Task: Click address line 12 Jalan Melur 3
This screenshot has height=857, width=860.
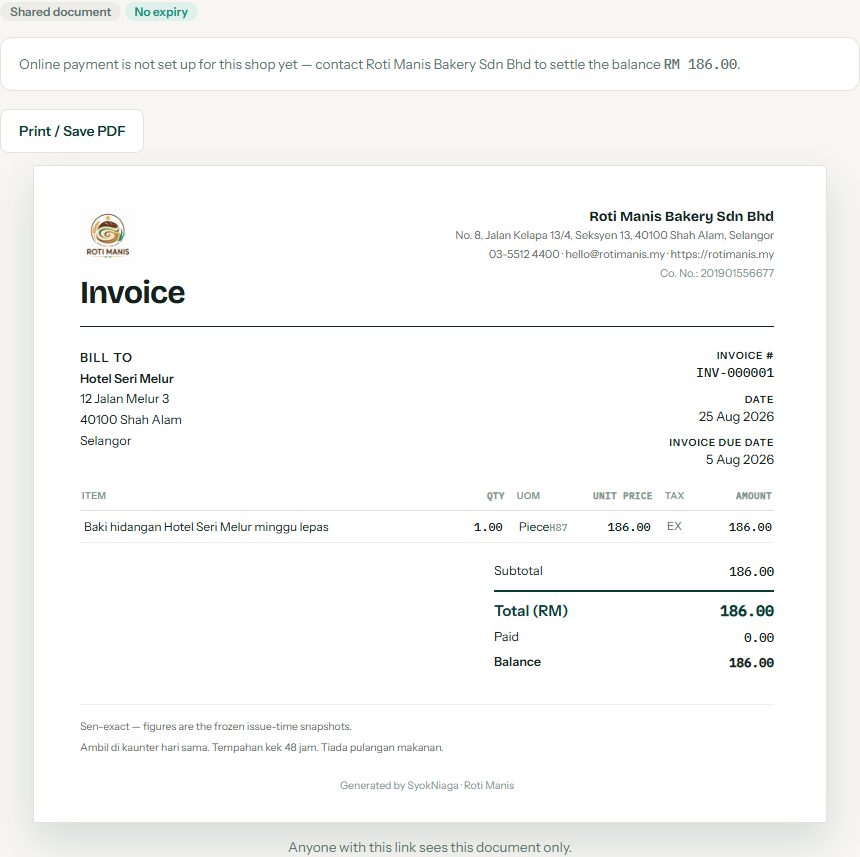Action: pyautogui.click(x=125, y=399)
